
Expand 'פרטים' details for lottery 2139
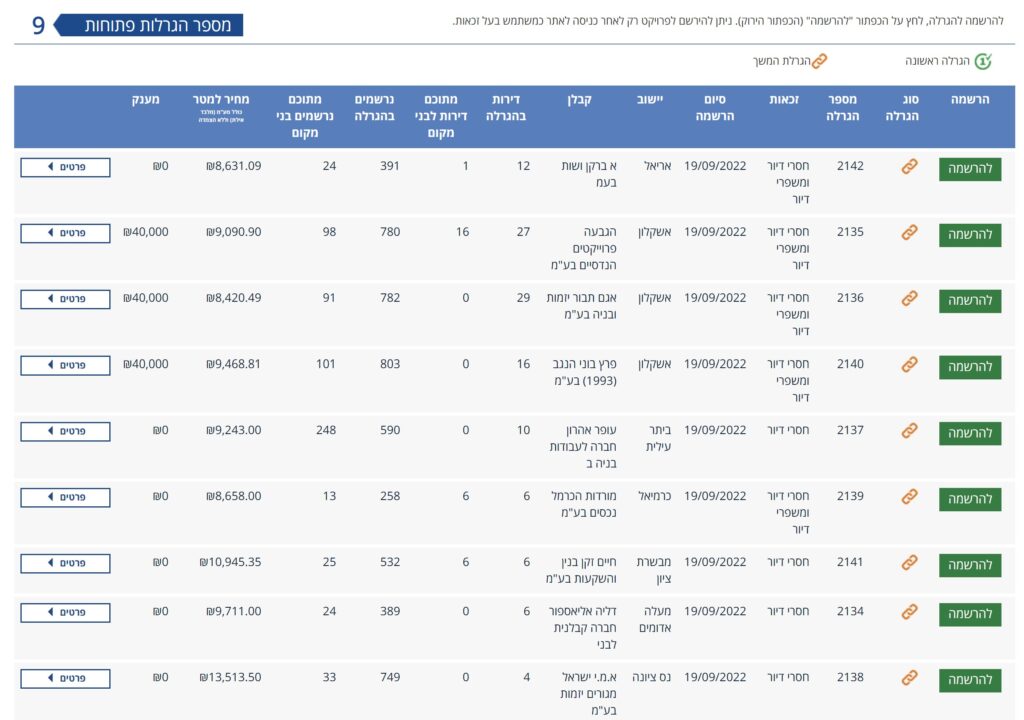[66, 497]
